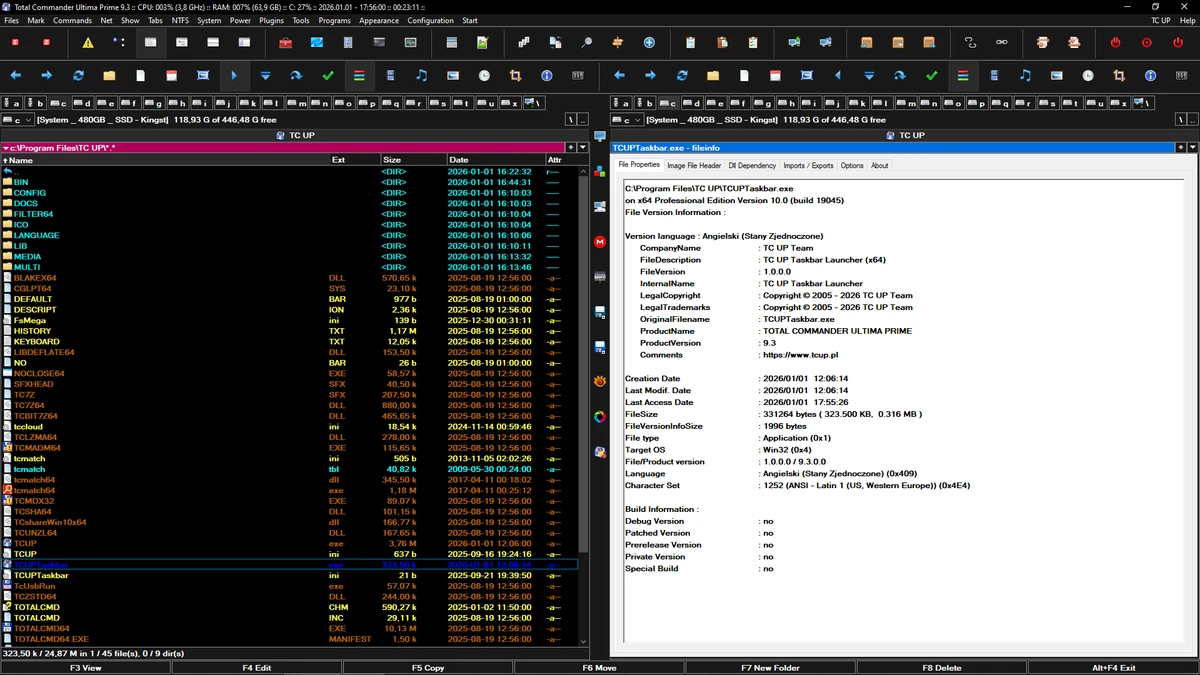Click the red target-circle power icon

(1147, 43)
